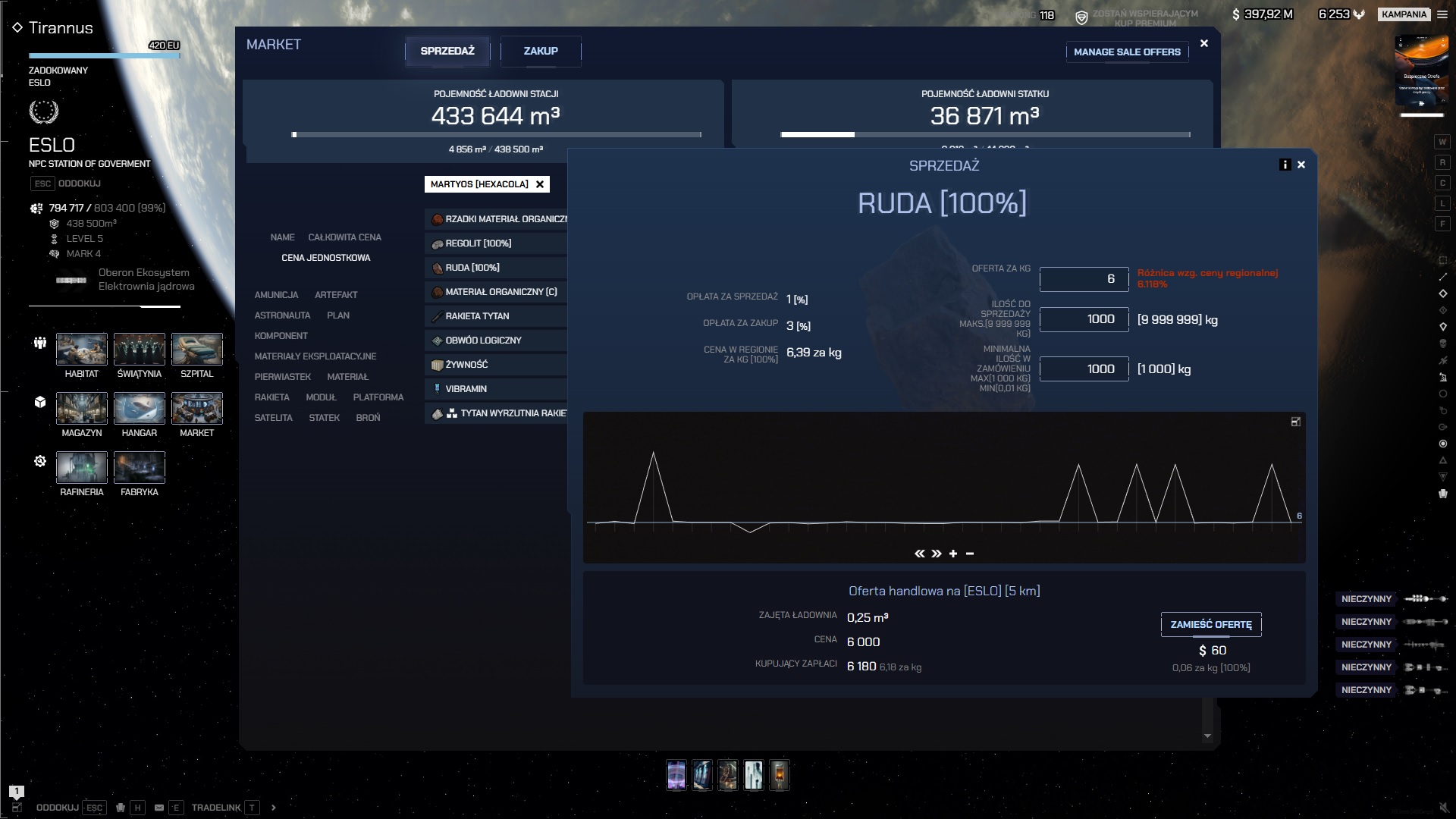Expand the bottom bar right chevron
1456x819 pixels.
coord(274,808)
